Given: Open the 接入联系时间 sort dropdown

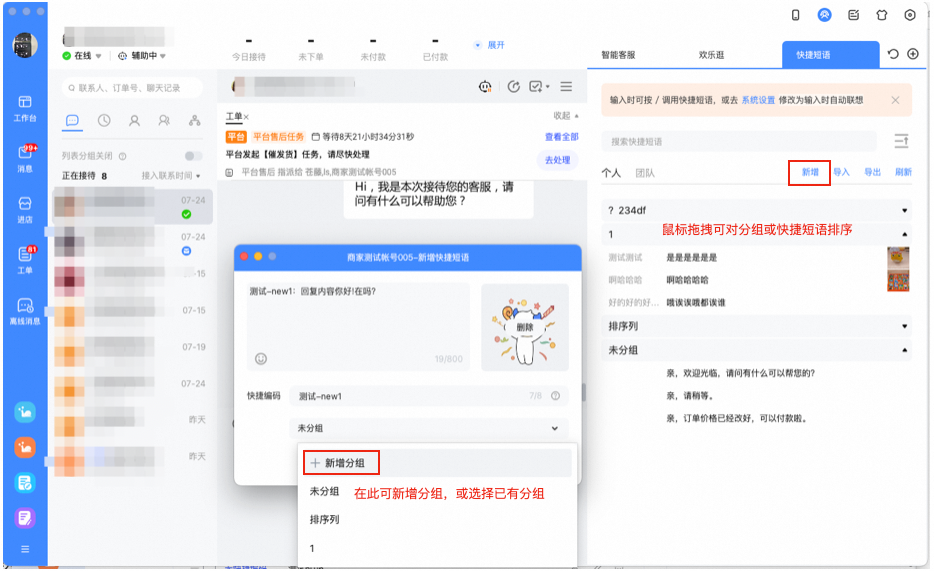Looking at the screenshot, I should 171,176.
